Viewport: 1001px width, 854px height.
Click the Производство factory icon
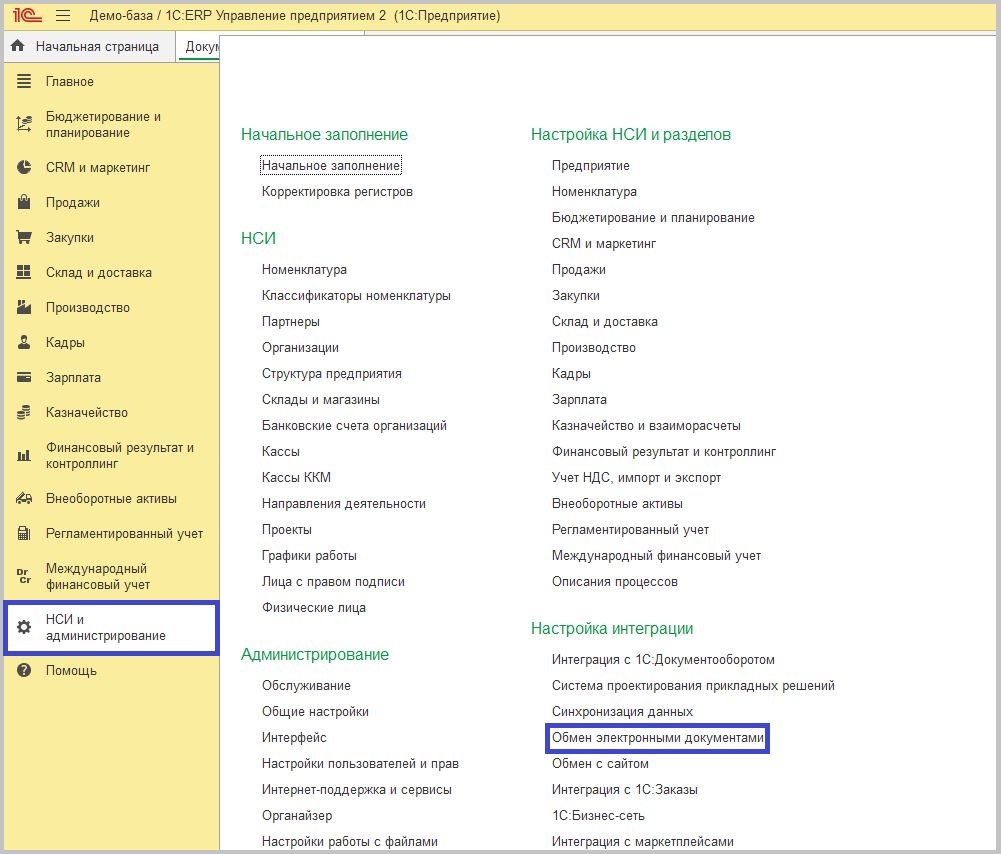click(25, 308)
